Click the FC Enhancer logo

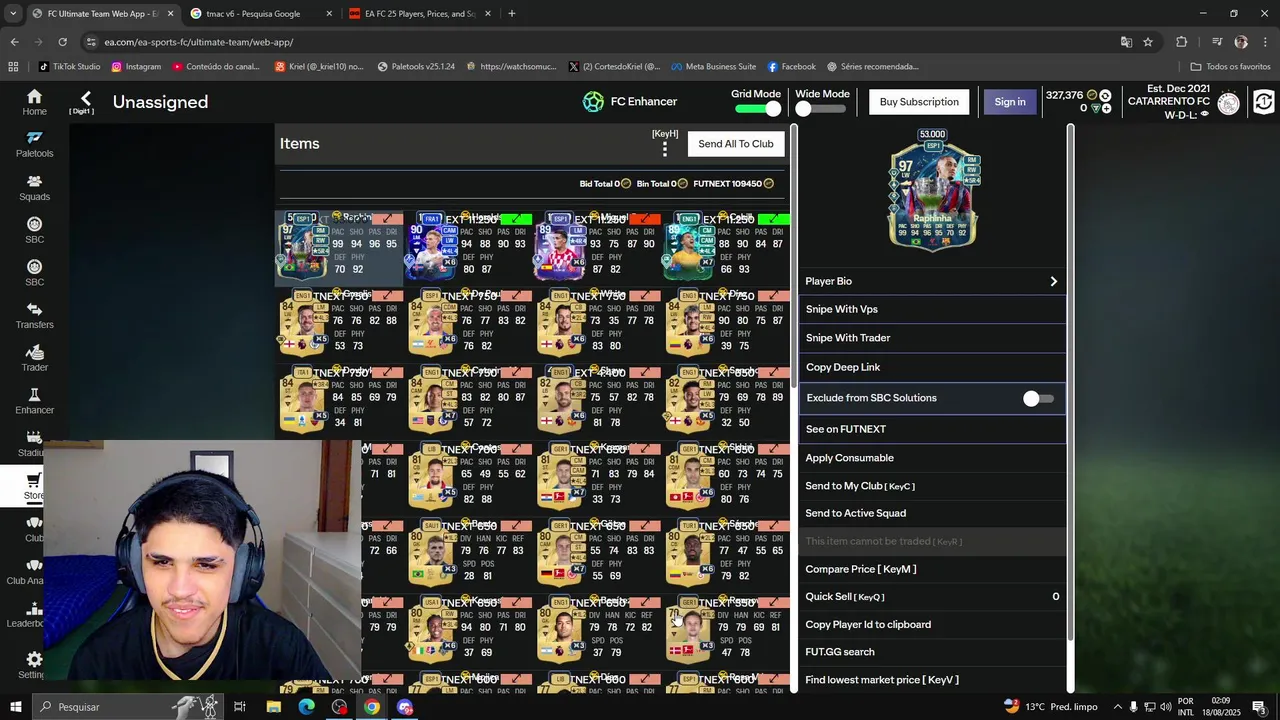(x=594, y=101)
